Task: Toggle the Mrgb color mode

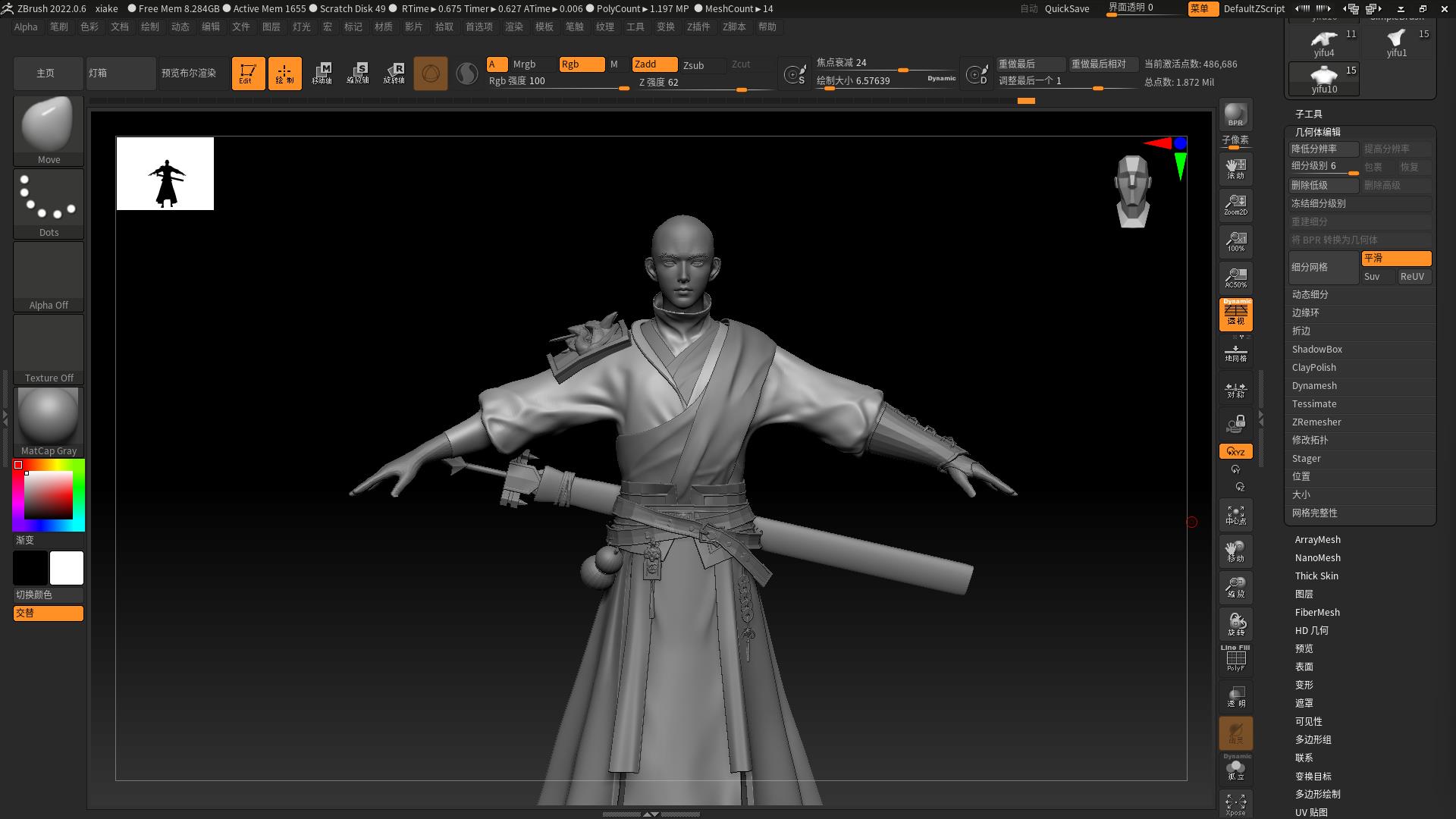Action: 524,64
